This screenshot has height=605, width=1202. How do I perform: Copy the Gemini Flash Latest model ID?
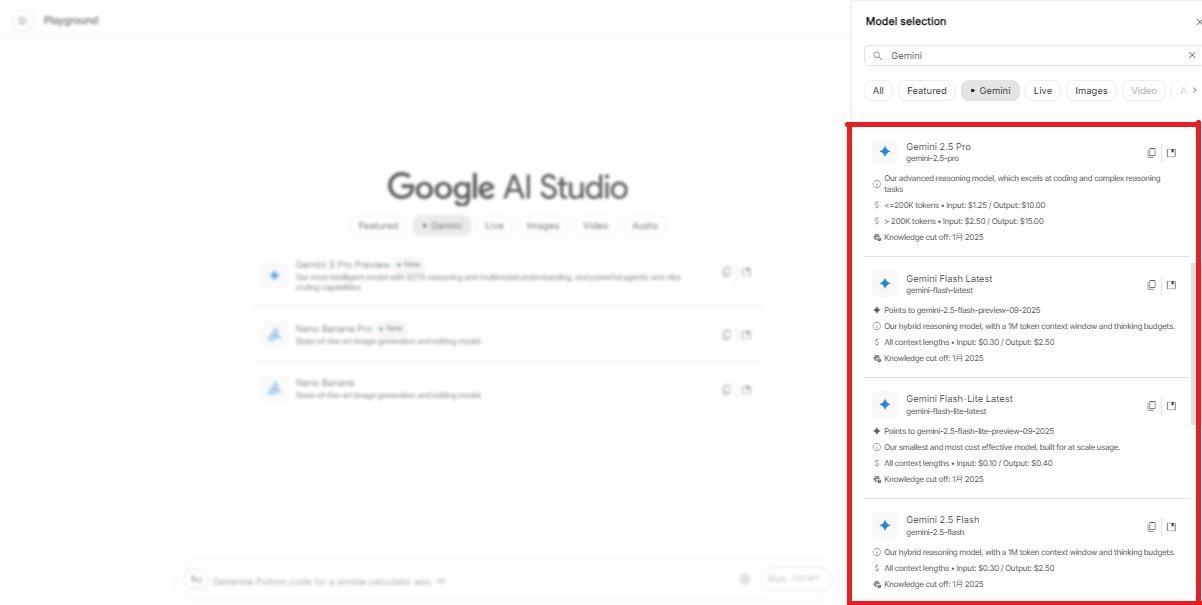click(1151, 285)
